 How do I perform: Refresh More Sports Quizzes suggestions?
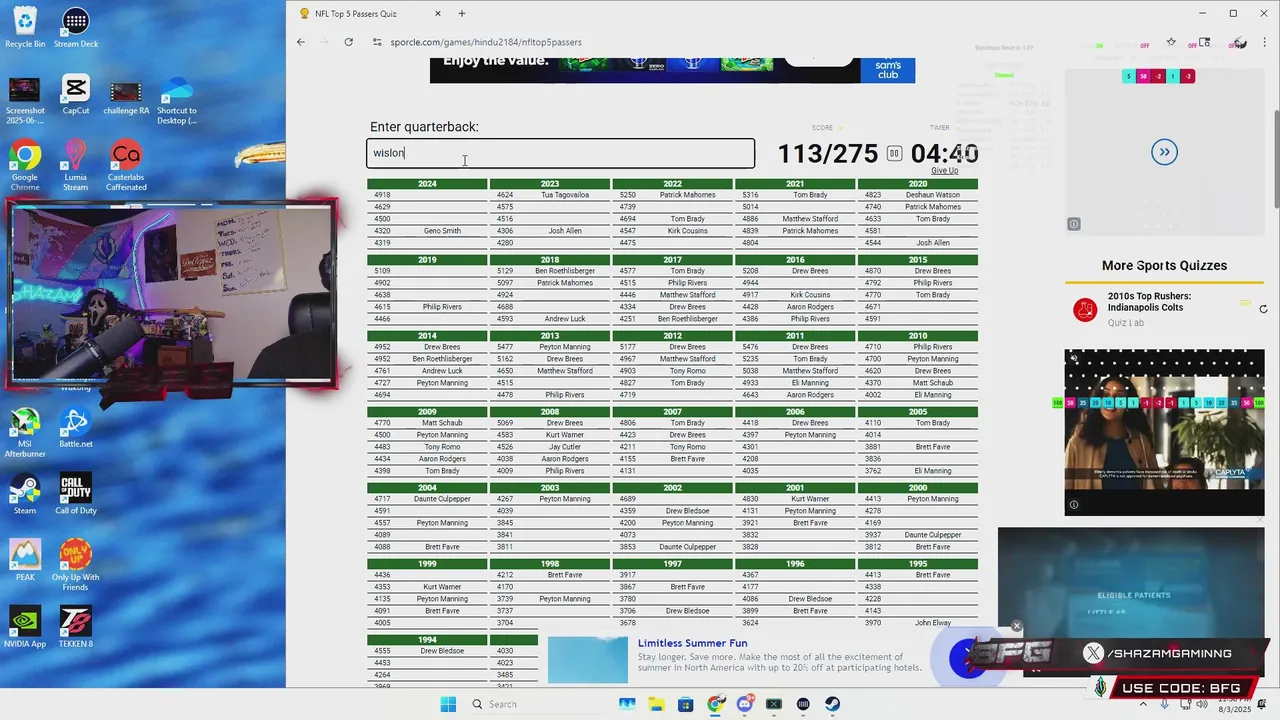(1263, 309)
